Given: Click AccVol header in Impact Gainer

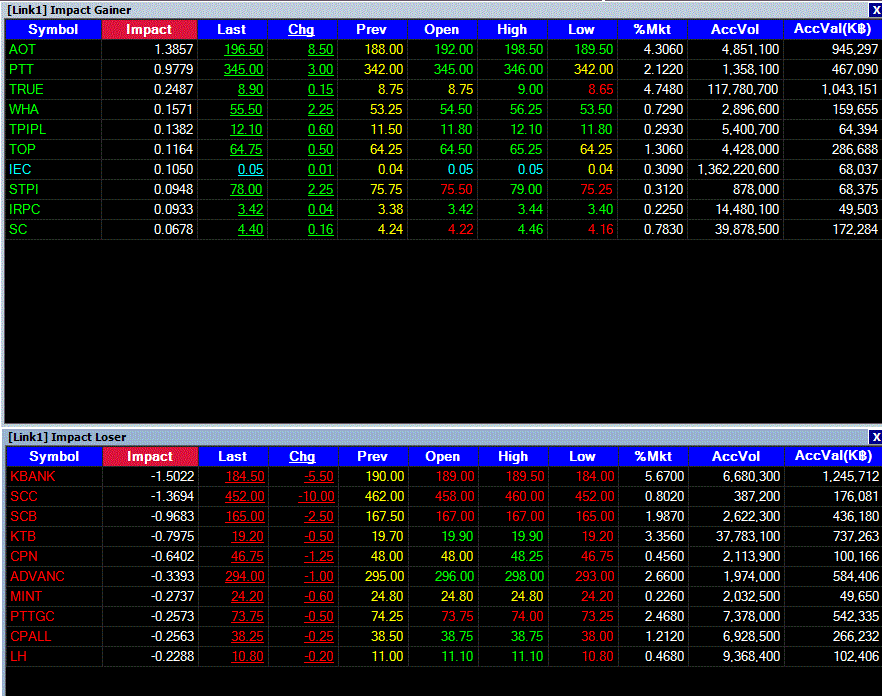Looking at the screenshot, I should tap(735, 29).
